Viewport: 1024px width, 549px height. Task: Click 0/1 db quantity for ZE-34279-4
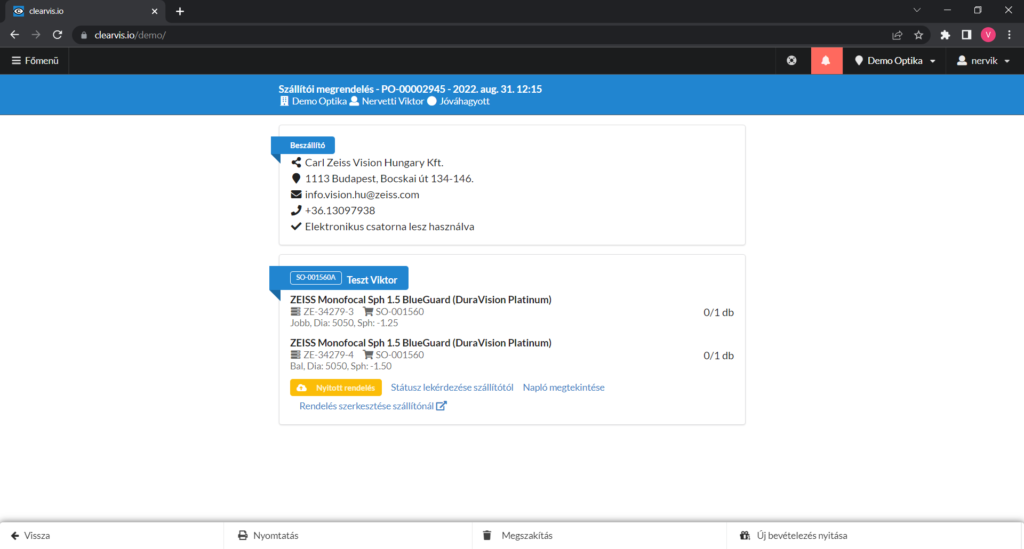pyautogui.click(x=718, y=355)
